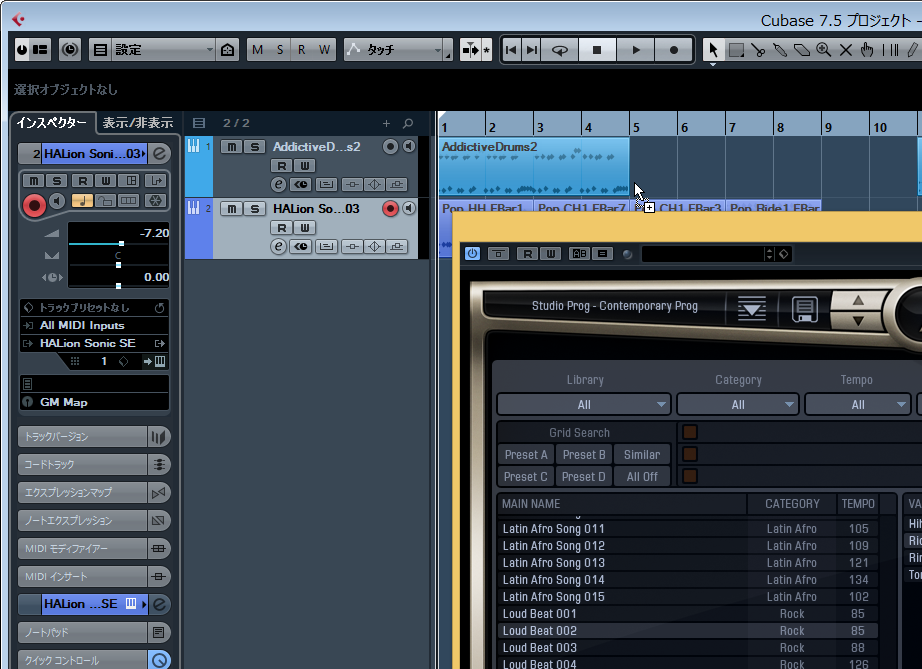Open the All MIDI Inputs routing dropdown
922x669 pixels.
[94, 325]
